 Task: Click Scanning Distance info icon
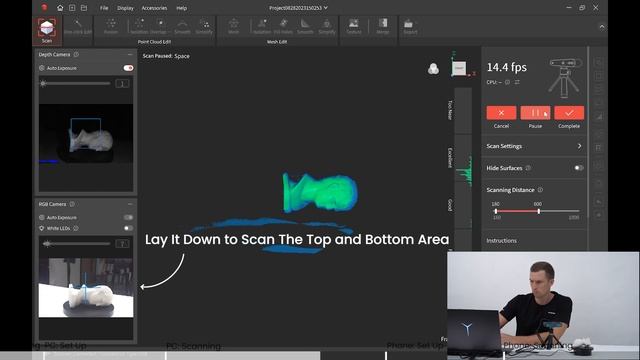click(540, 190)
